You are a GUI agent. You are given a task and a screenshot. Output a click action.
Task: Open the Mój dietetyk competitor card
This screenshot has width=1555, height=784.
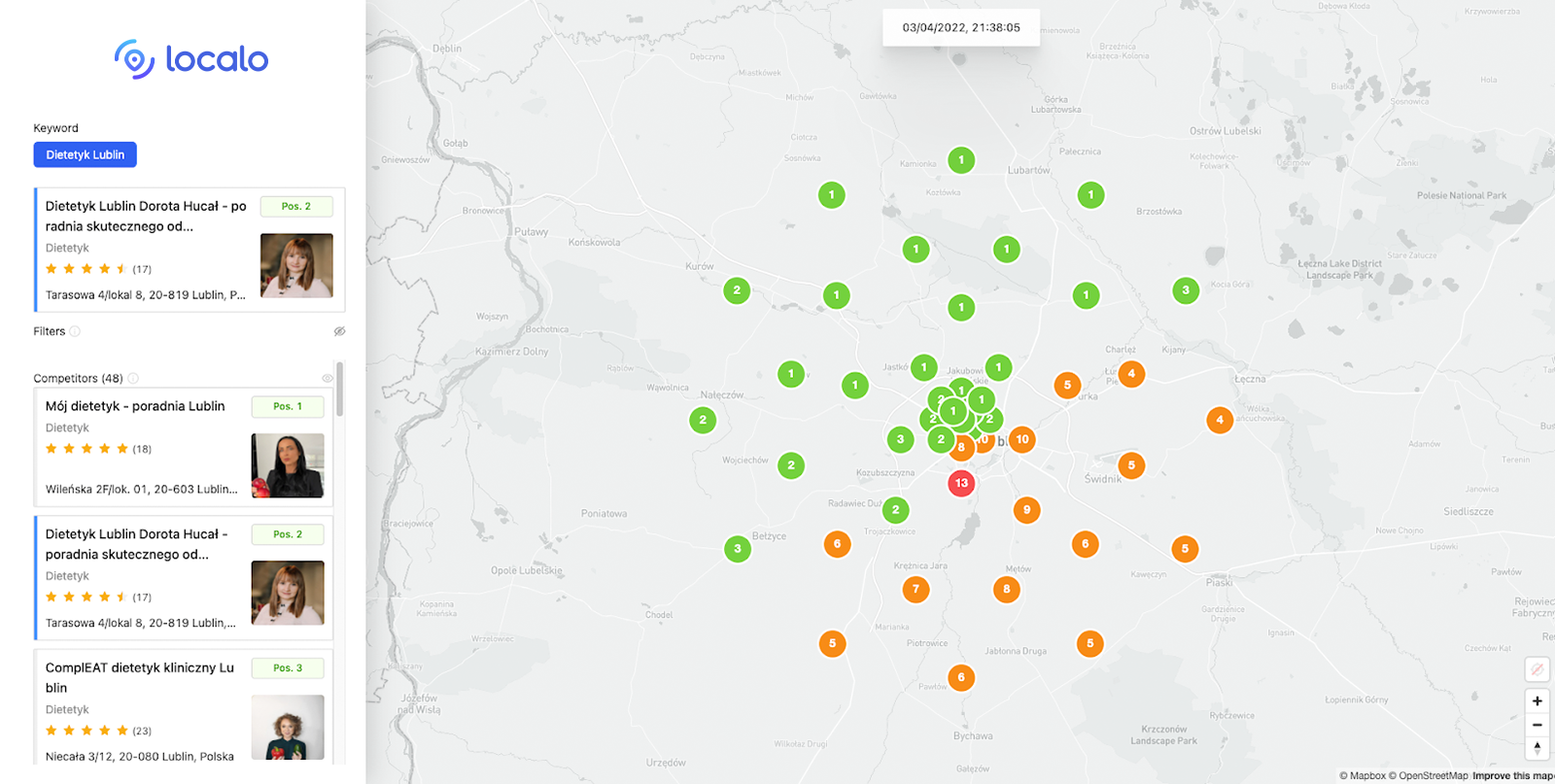(x=135, y=406)
